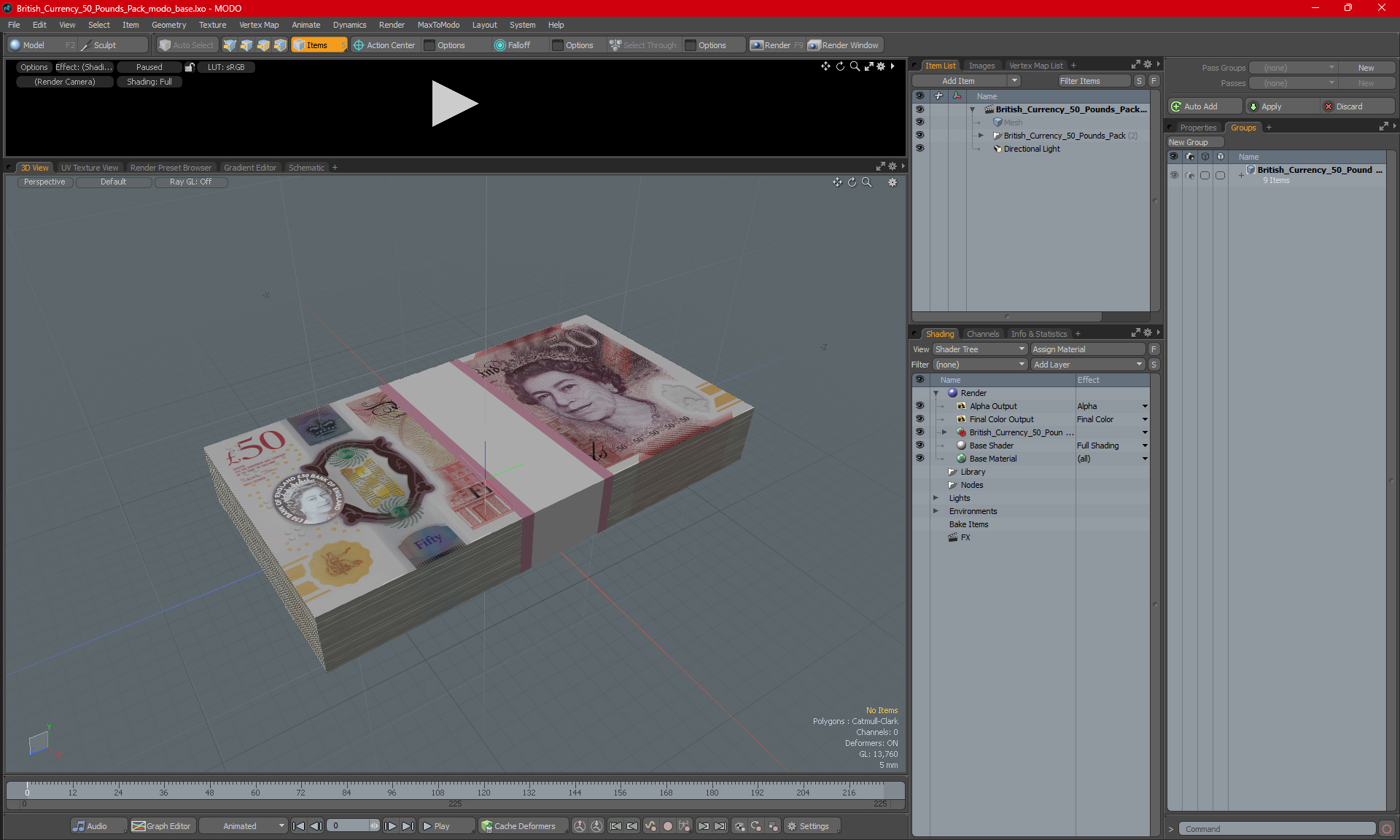Open the Geometry menu
This screenshot has height=840, width=1400.
point(168,25)
